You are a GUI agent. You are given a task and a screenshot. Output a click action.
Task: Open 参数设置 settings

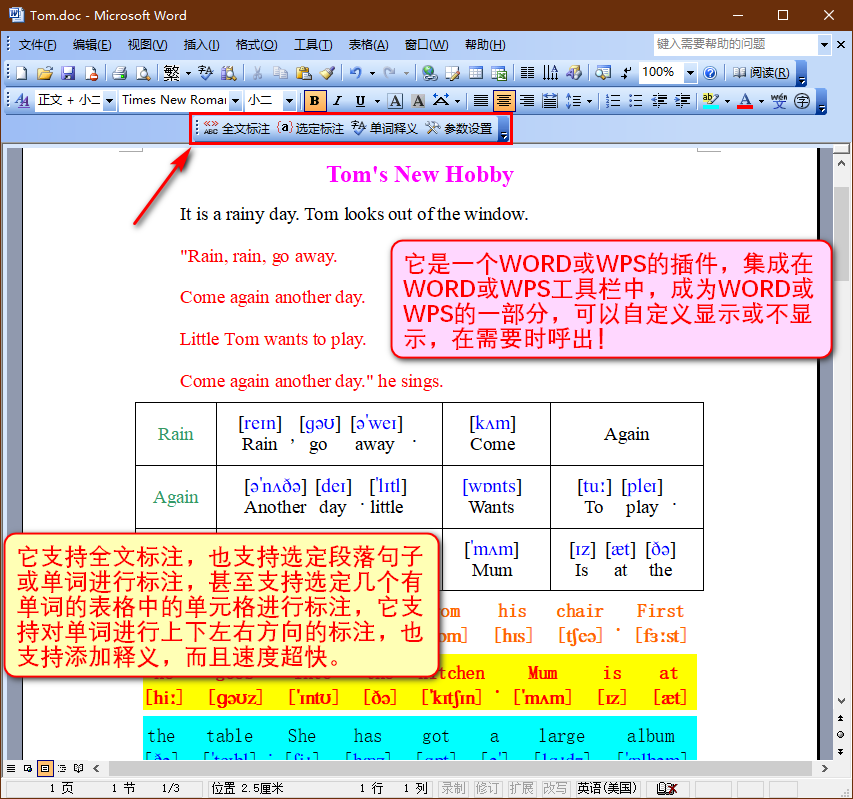click(459, 128)
